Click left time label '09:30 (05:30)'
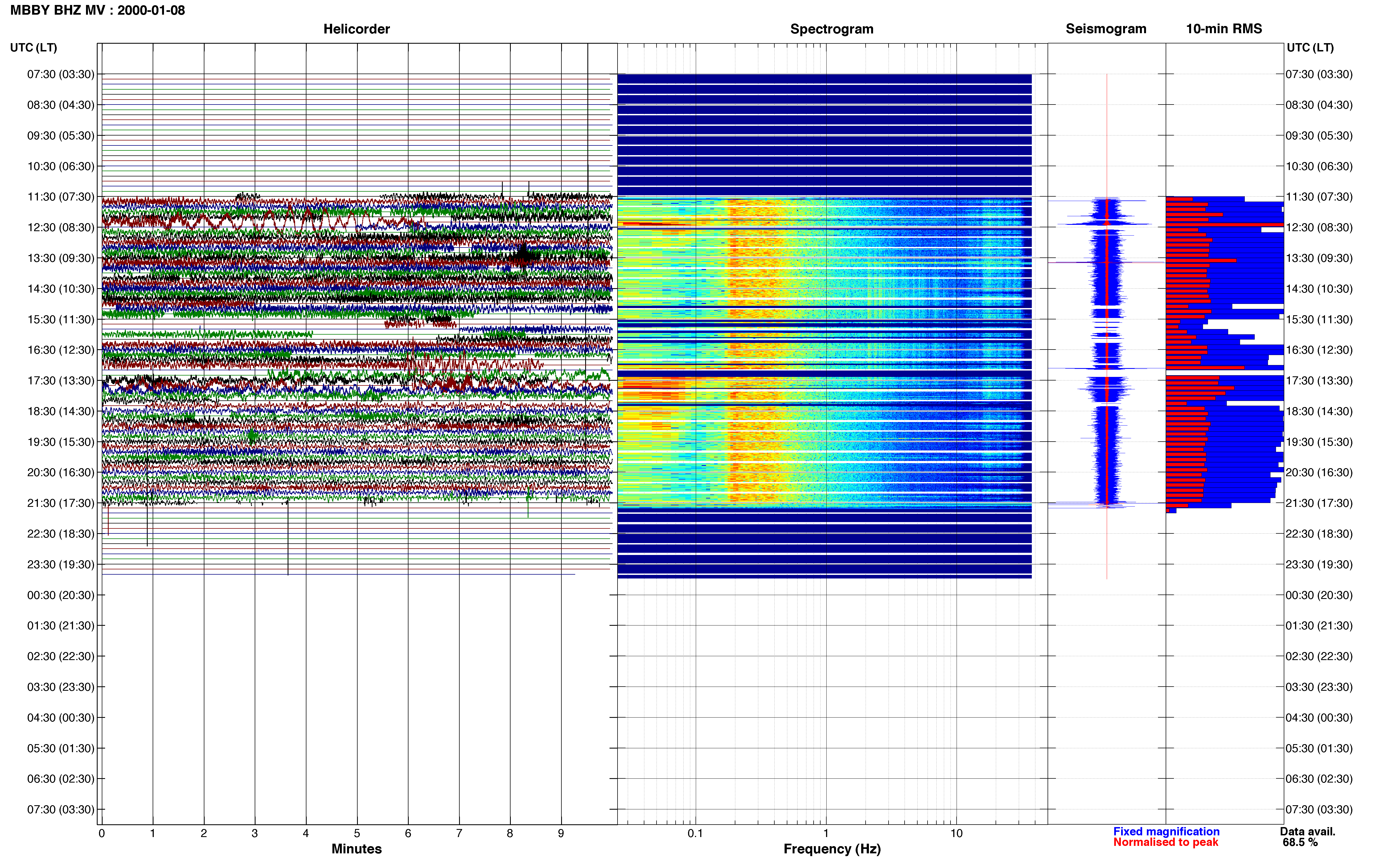 click(61, 135)
